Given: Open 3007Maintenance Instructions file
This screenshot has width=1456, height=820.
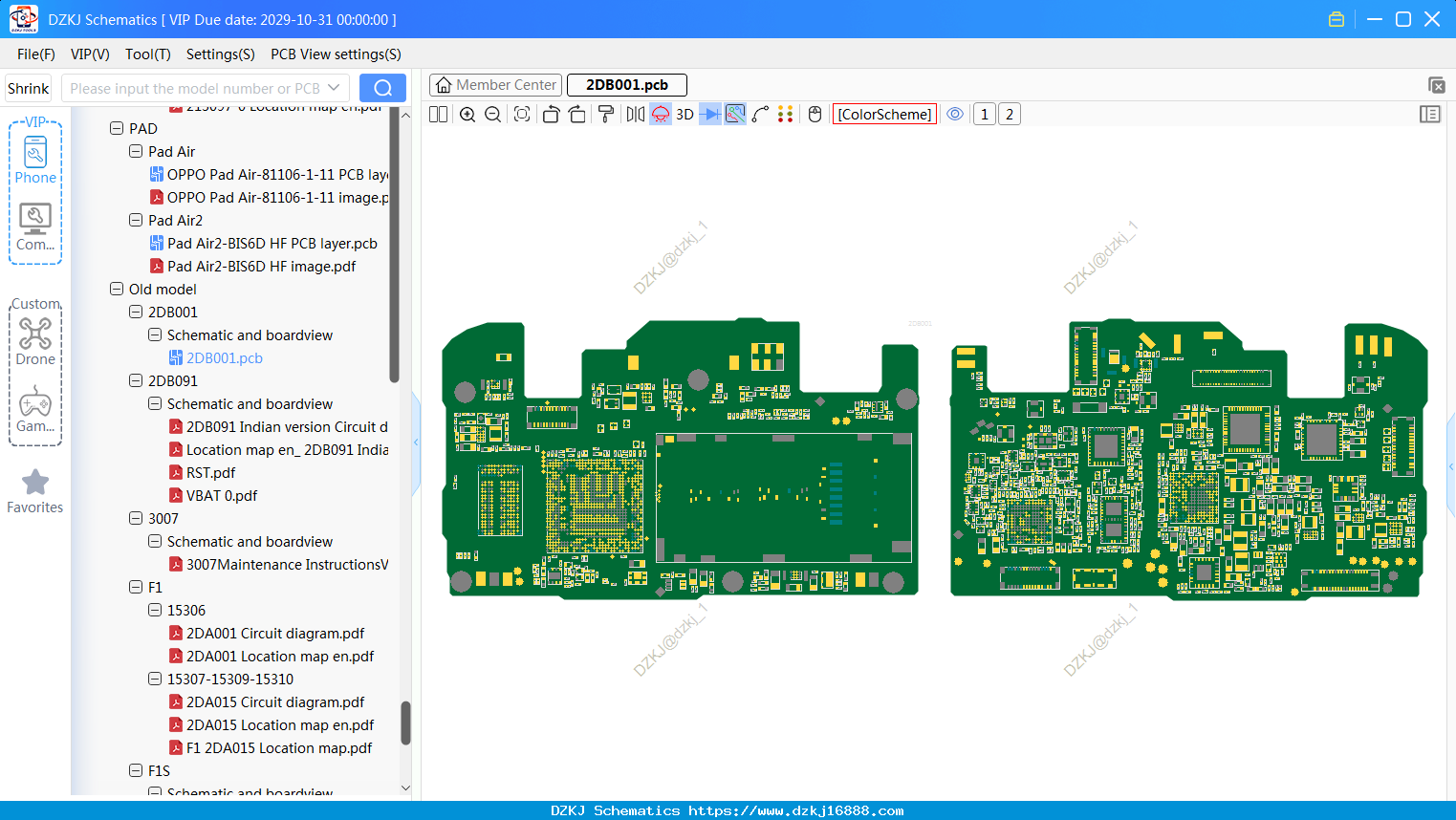Looking at the screenshot, I should click(x=279, y=564).
